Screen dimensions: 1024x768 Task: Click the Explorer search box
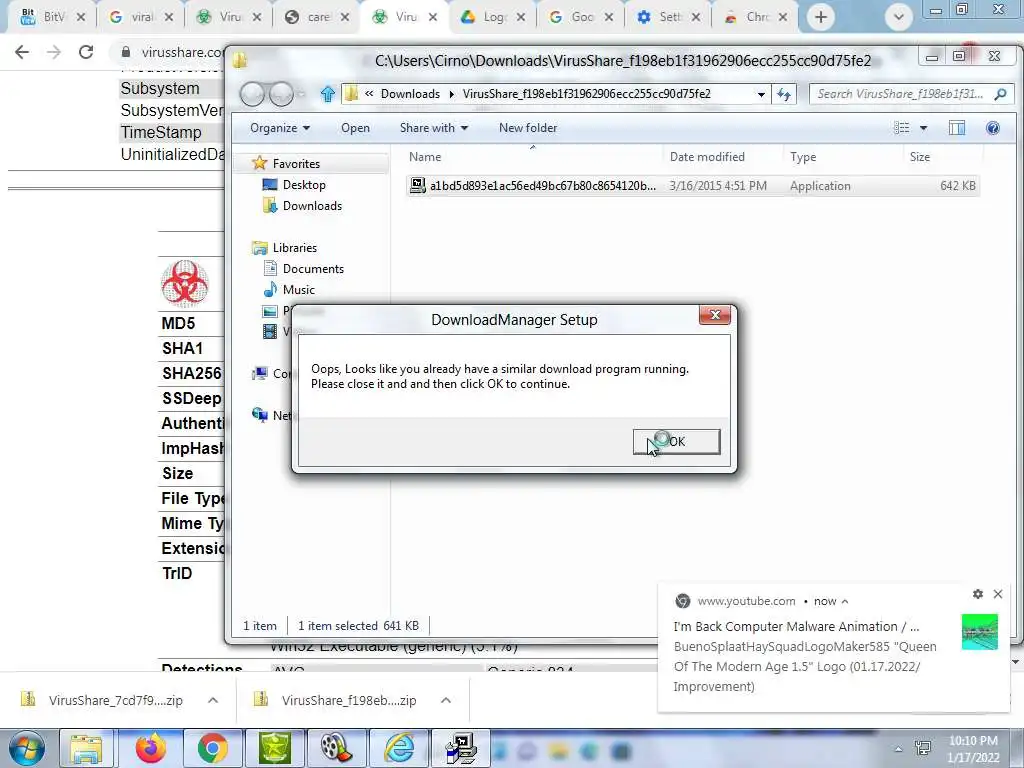click(x=910, y=94)
